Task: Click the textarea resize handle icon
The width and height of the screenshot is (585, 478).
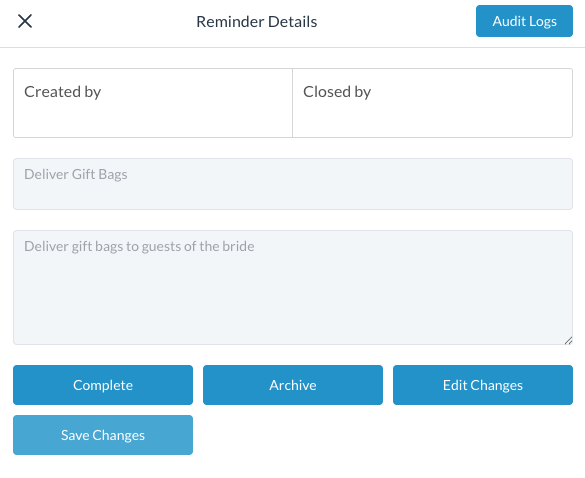Action: (x=568, y=340)
